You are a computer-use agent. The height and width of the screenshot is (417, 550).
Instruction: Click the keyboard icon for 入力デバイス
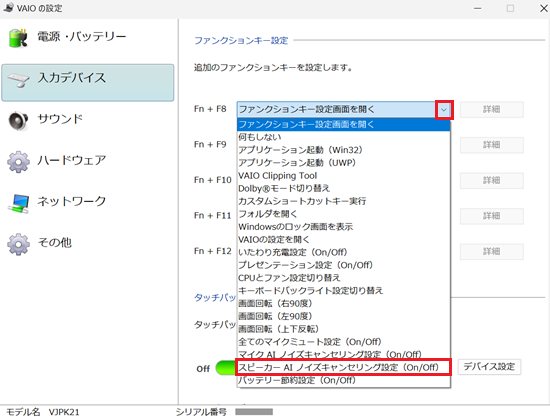(18, 80)
